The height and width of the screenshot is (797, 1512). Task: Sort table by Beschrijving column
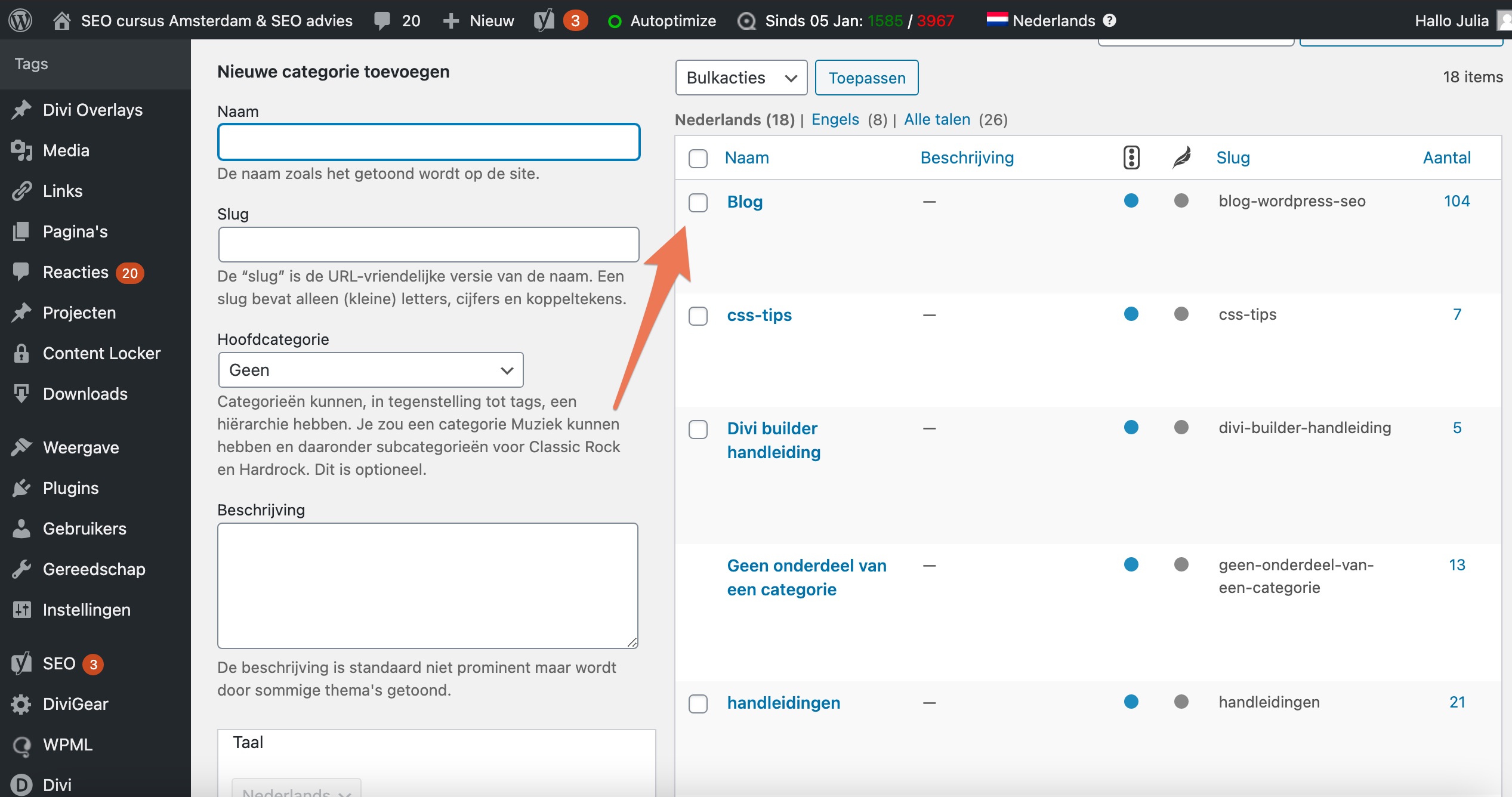tap(967, 157)
